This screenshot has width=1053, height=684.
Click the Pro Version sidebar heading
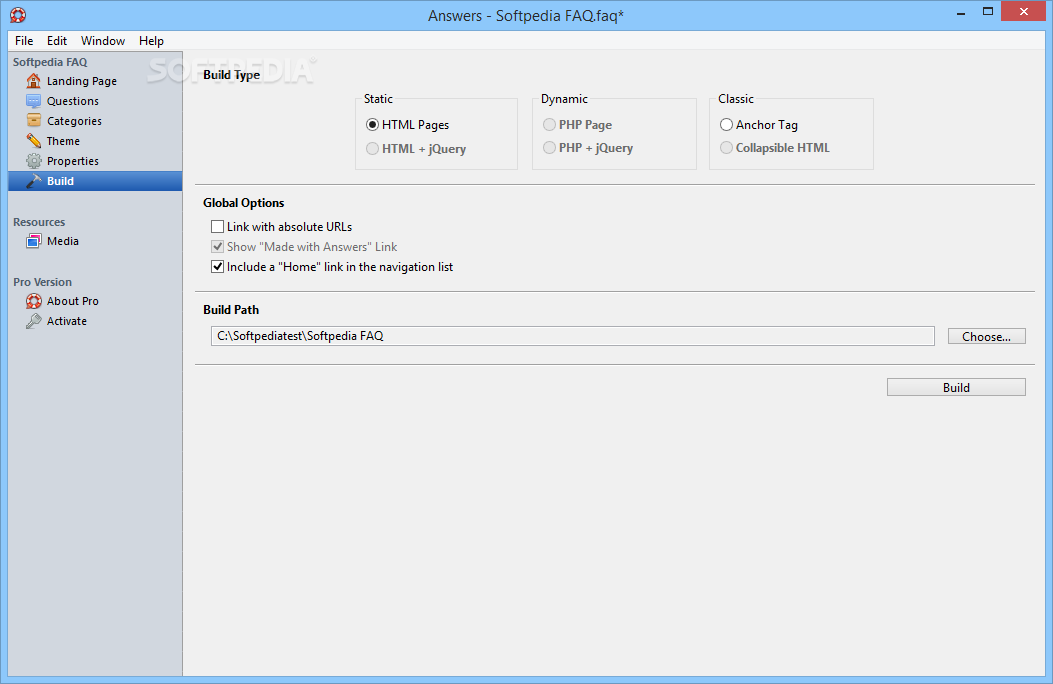click(42, 283)
